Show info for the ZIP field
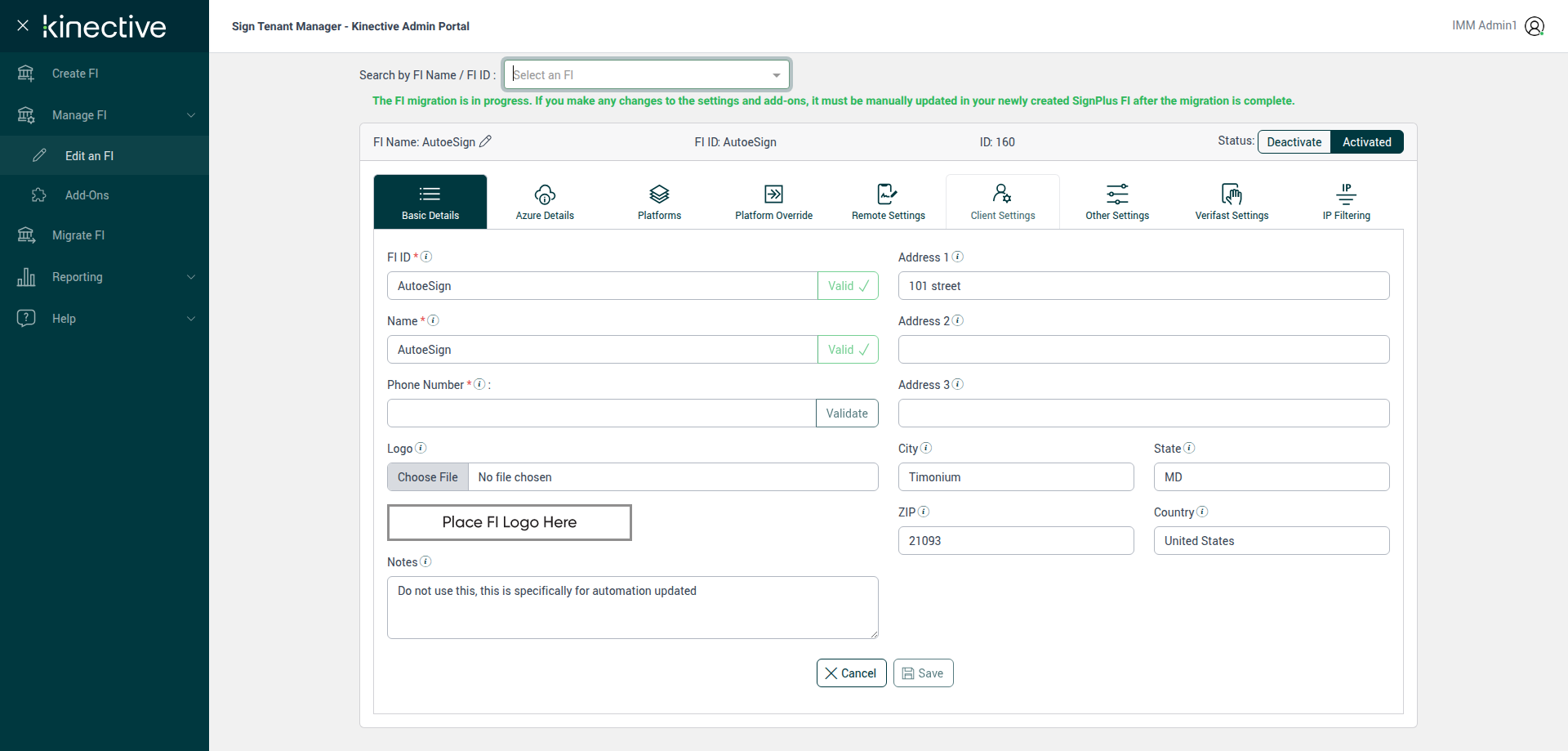 (924, 512)
